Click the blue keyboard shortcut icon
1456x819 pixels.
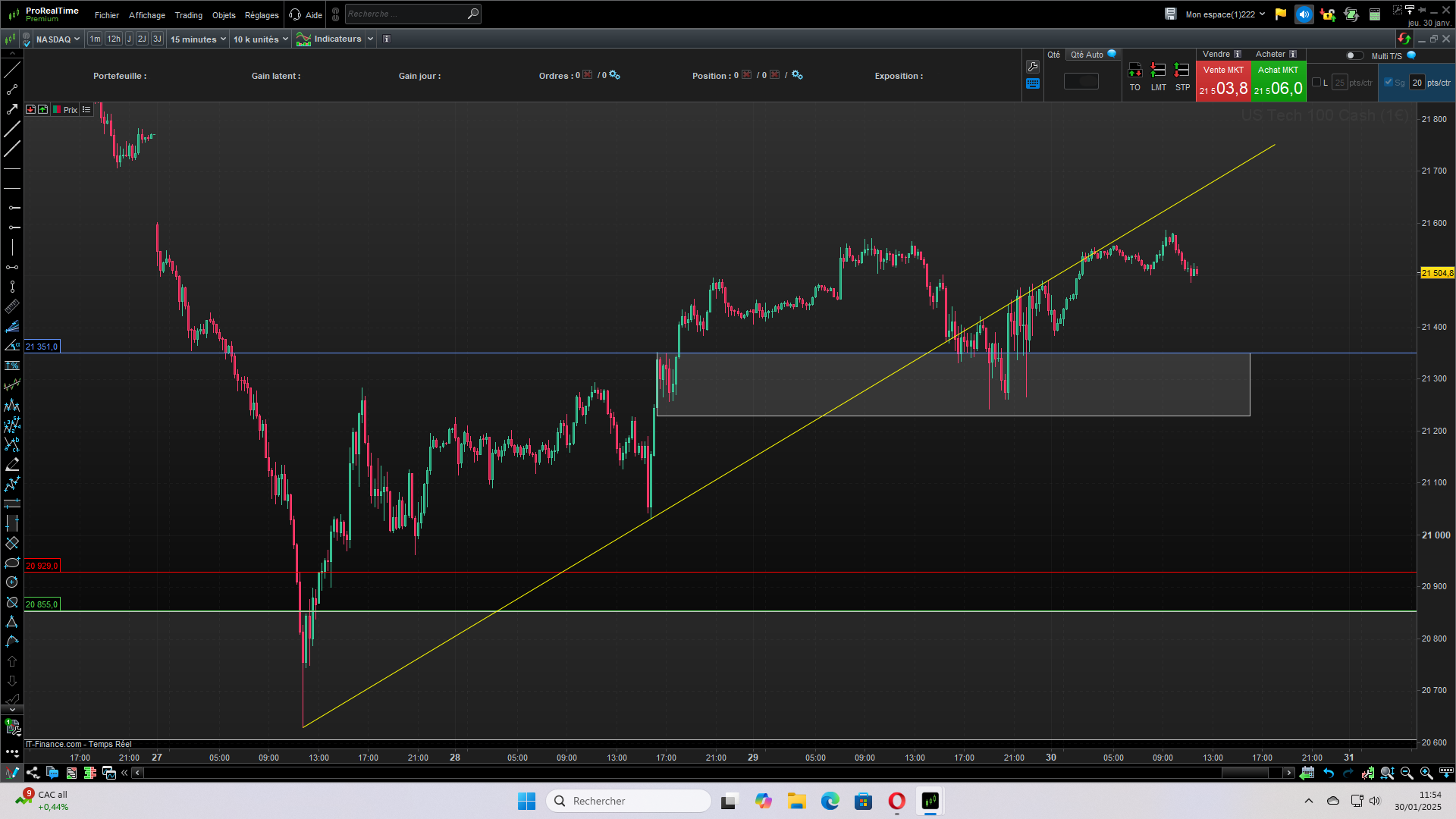[x=1032, y=84]
